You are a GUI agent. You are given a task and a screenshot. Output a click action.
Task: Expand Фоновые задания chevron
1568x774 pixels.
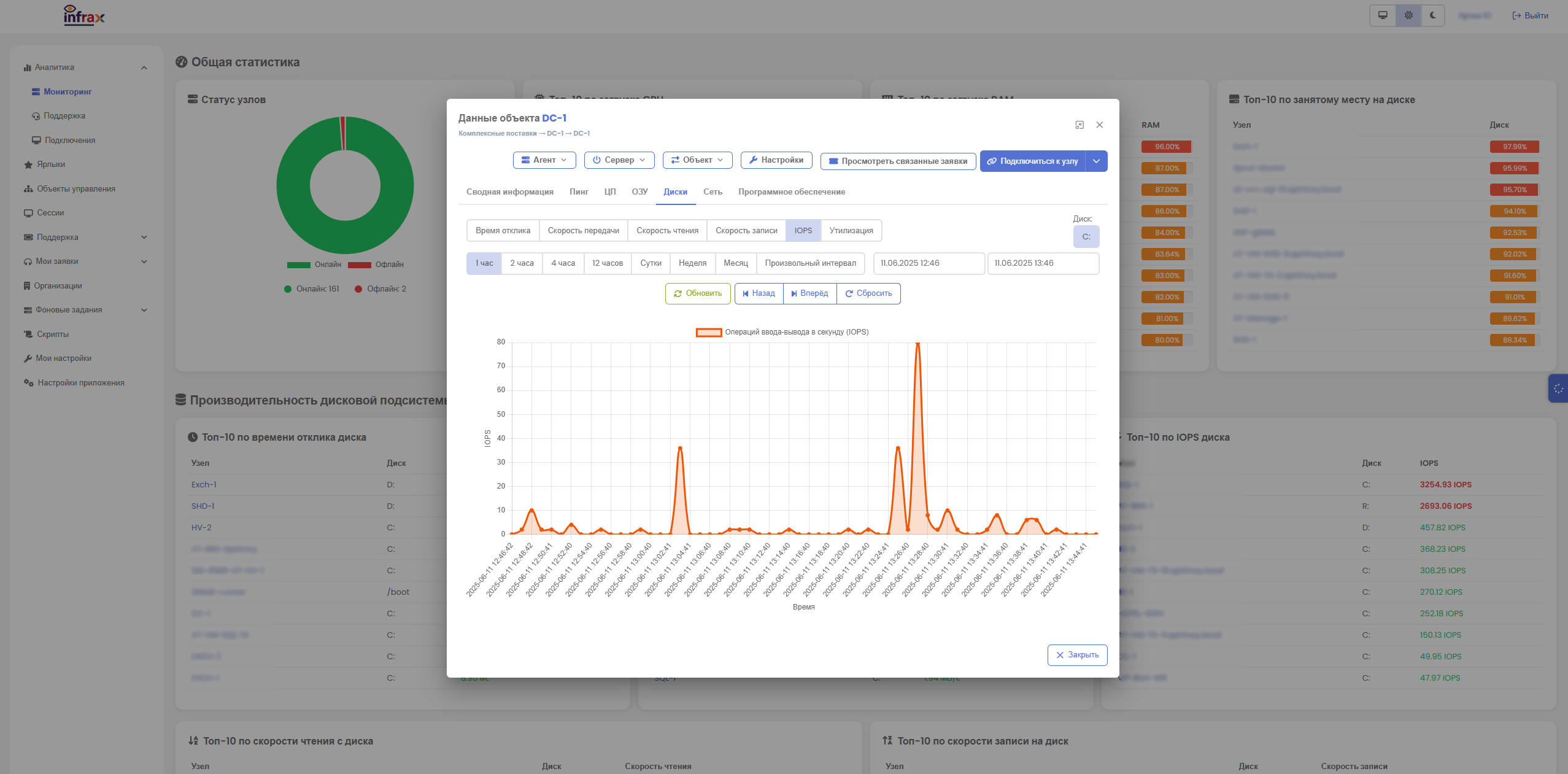pyautogui.click(x=144, y=310)
